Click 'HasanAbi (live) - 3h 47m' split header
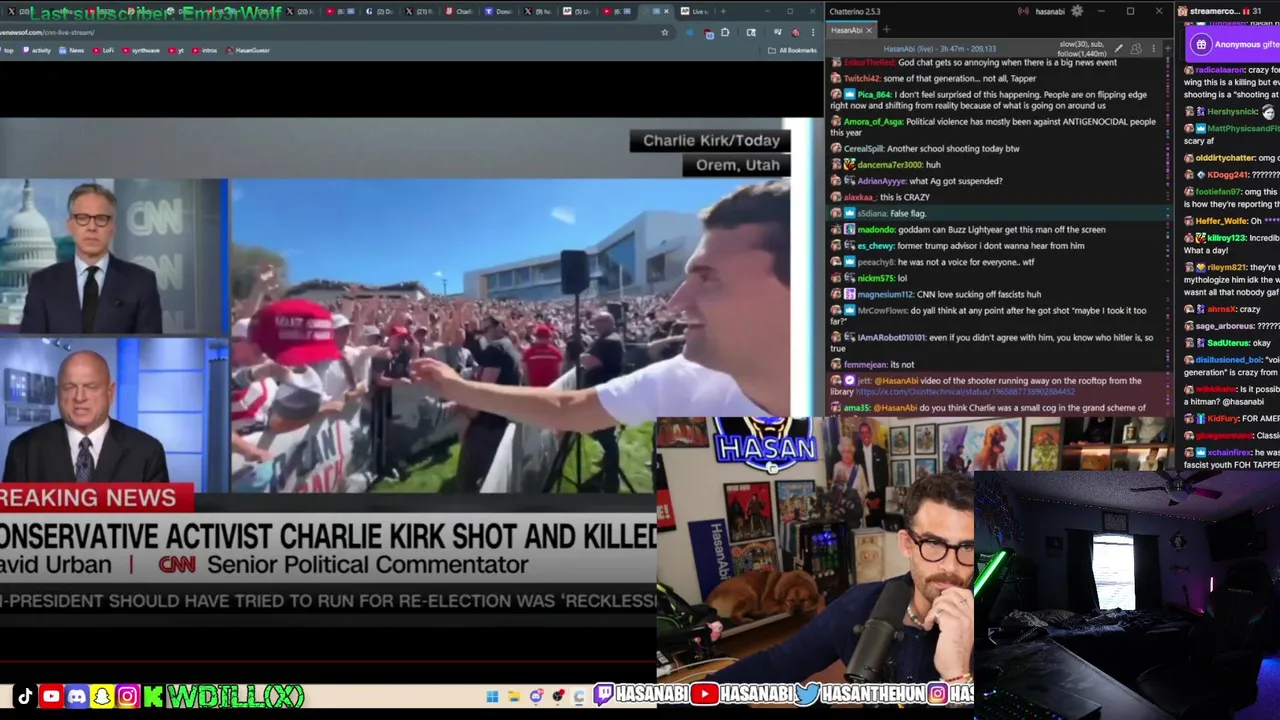 [x=939, y=49]
